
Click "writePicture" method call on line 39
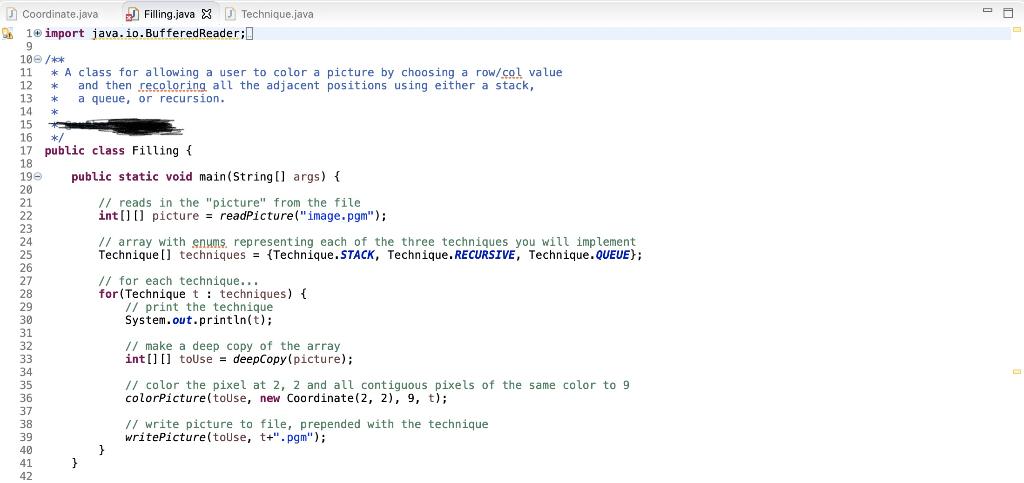coord(165,437)
